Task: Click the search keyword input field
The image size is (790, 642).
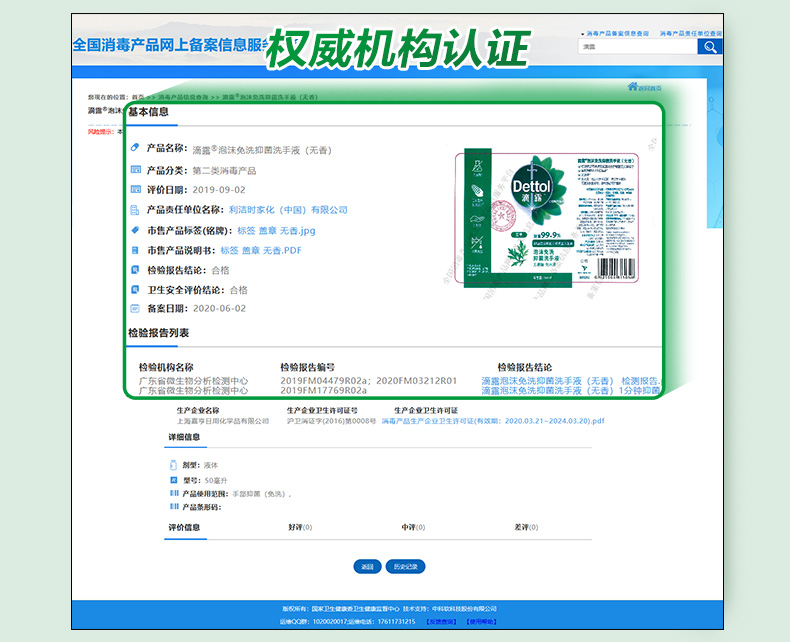Action: pos(637,47)
